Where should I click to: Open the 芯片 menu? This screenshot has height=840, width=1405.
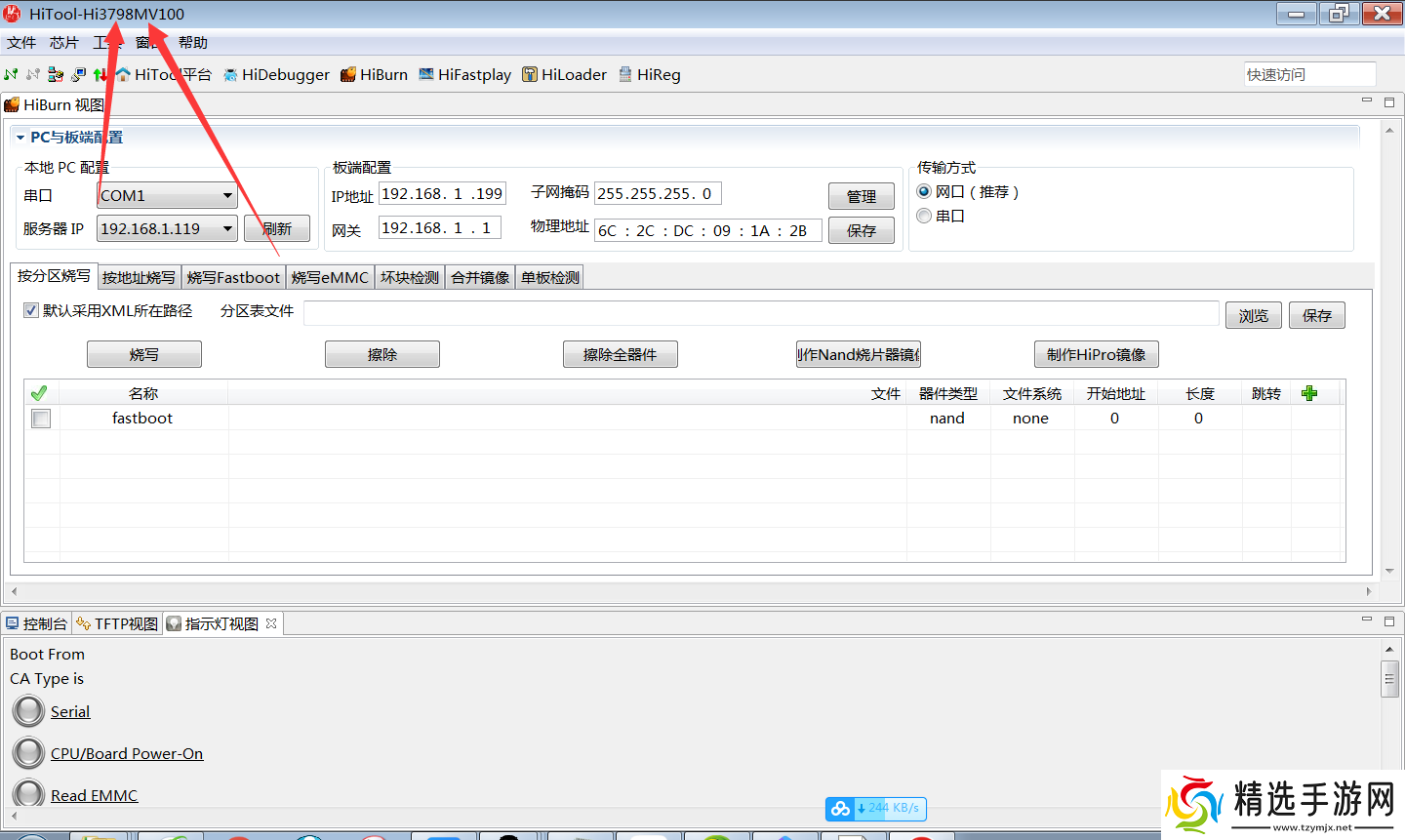pyautogui.click(x=62, y=42)
